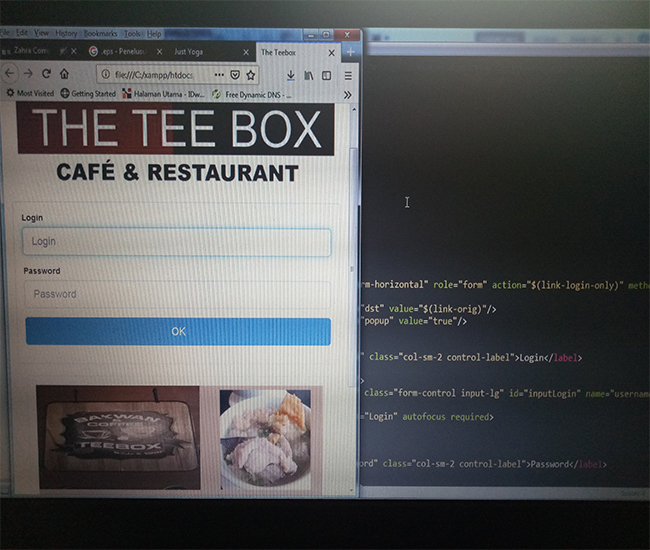
Task: Open the History menu
Action: click(x=66, y=33)
